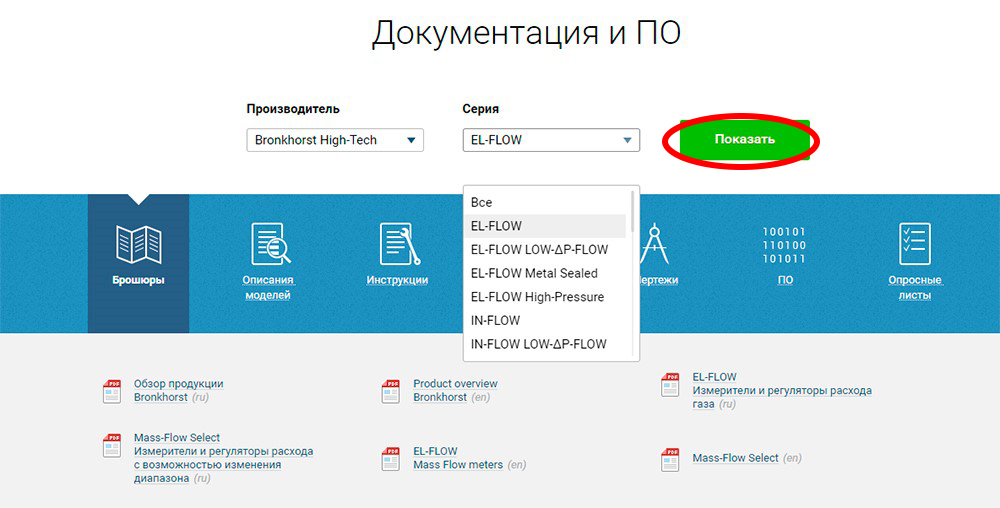Click PDF icon next to Product overview Bronkhorst
This screenshot has width=1000, height=508.
[390, 391]
